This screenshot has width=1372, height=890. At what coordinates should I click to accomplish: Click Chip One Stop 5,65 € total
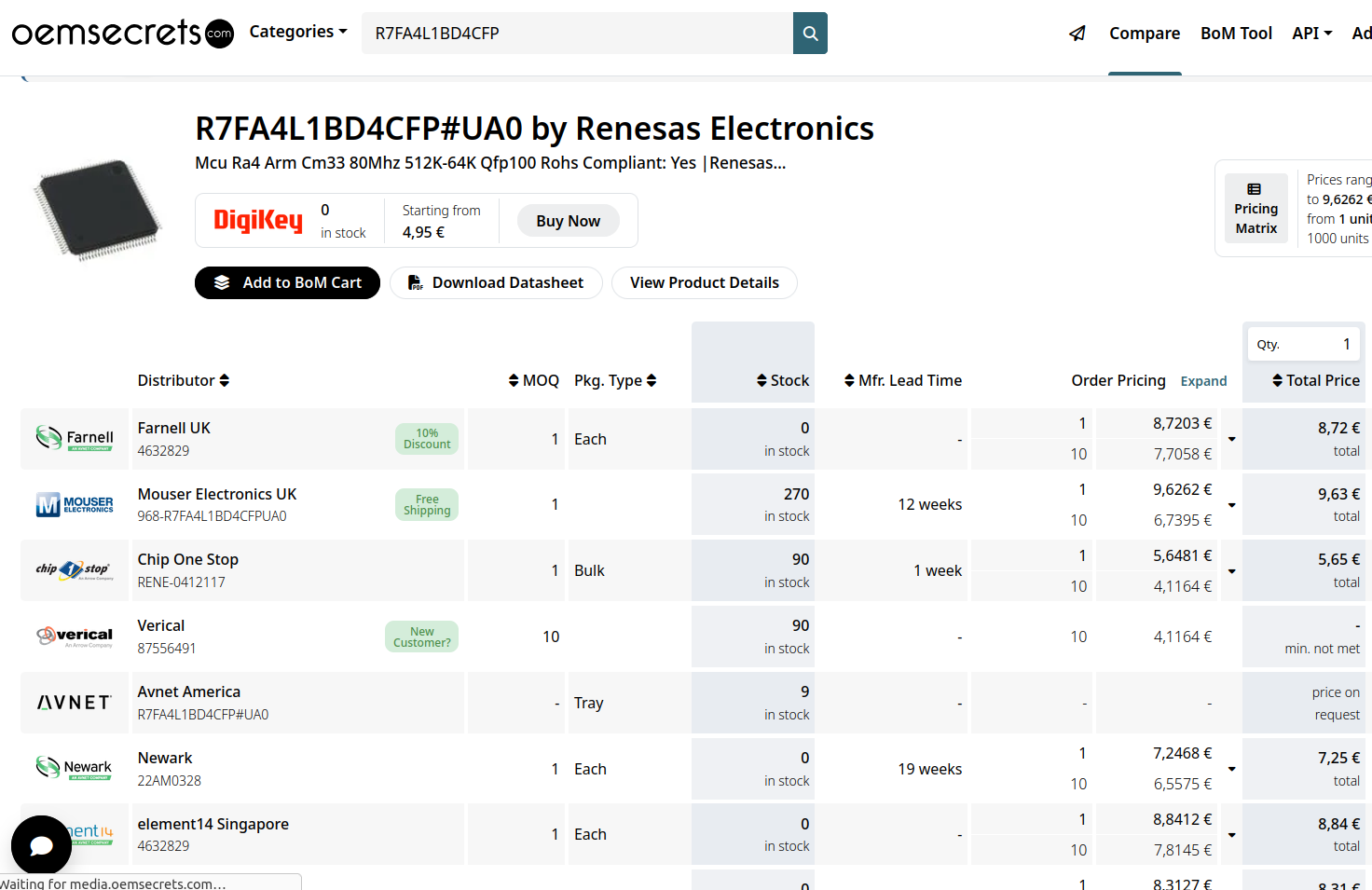pos(1338,559)
